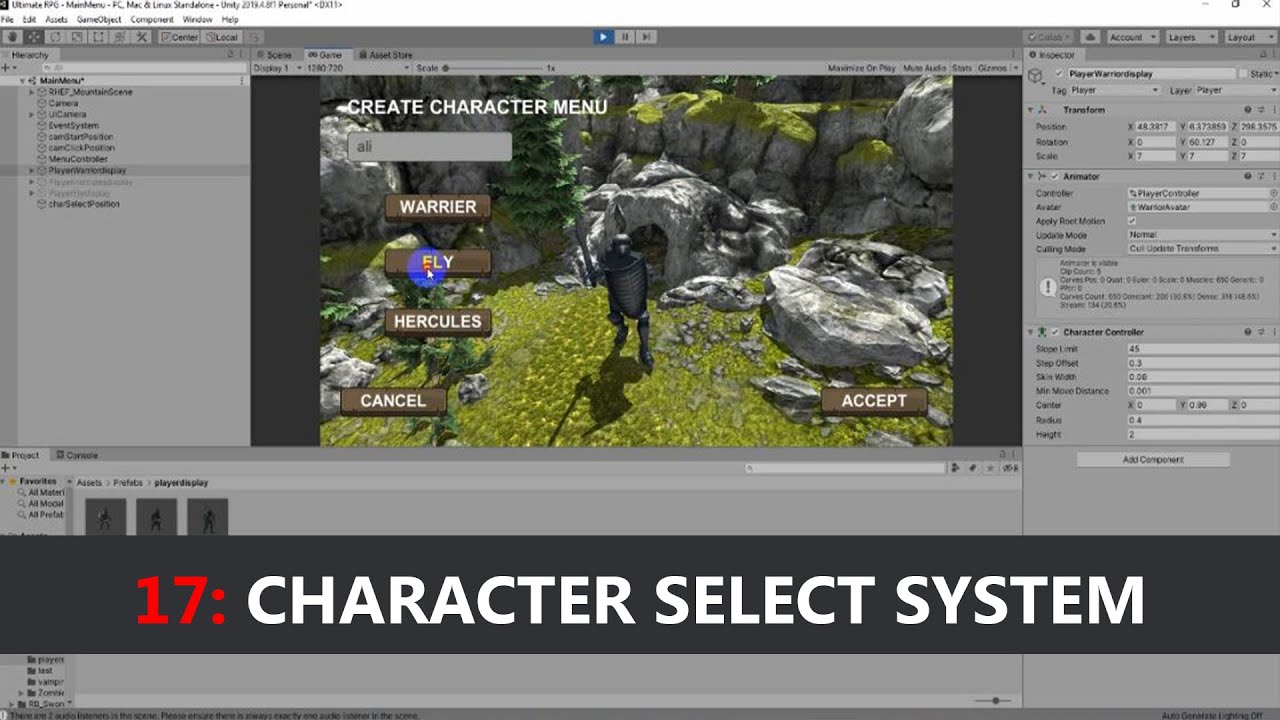Click first prefab thumbnail in playerdisplay
This screenshot has width=1280, height=720.
(105, 517)
